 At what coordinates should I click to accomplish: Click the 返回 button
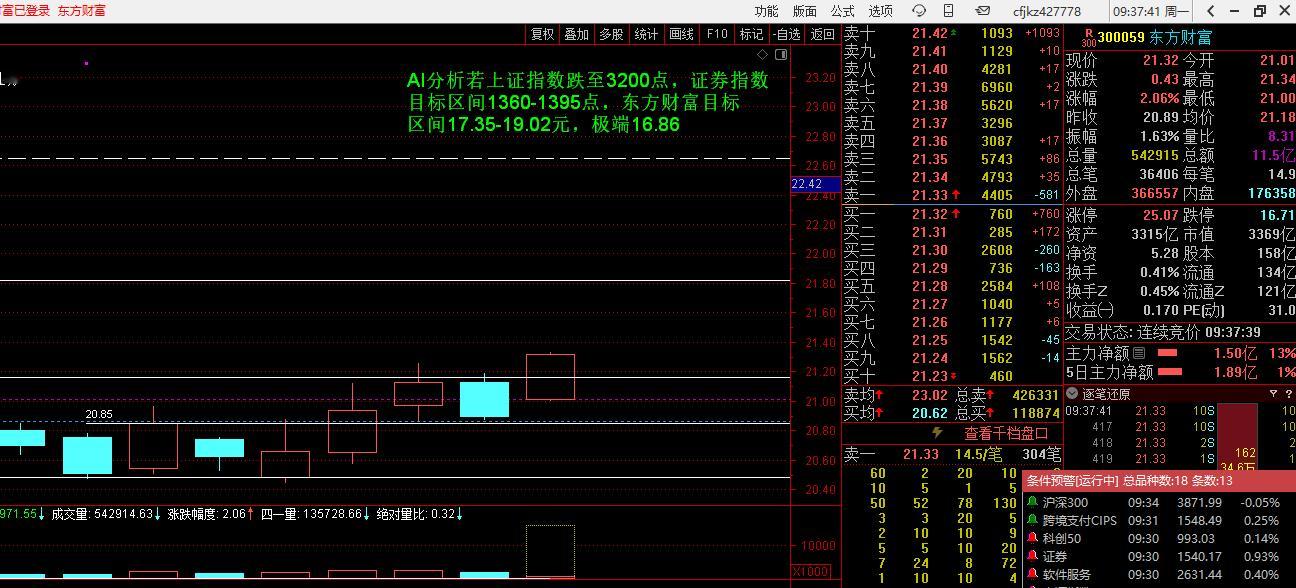tap(822, 34)
